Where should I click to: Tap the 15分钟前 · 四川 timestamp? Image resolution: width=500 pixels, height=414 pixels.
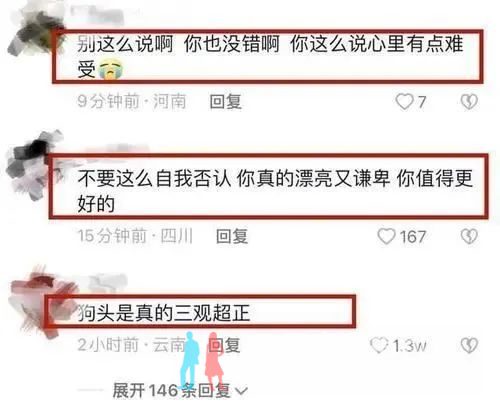click(x=135, y=236)
